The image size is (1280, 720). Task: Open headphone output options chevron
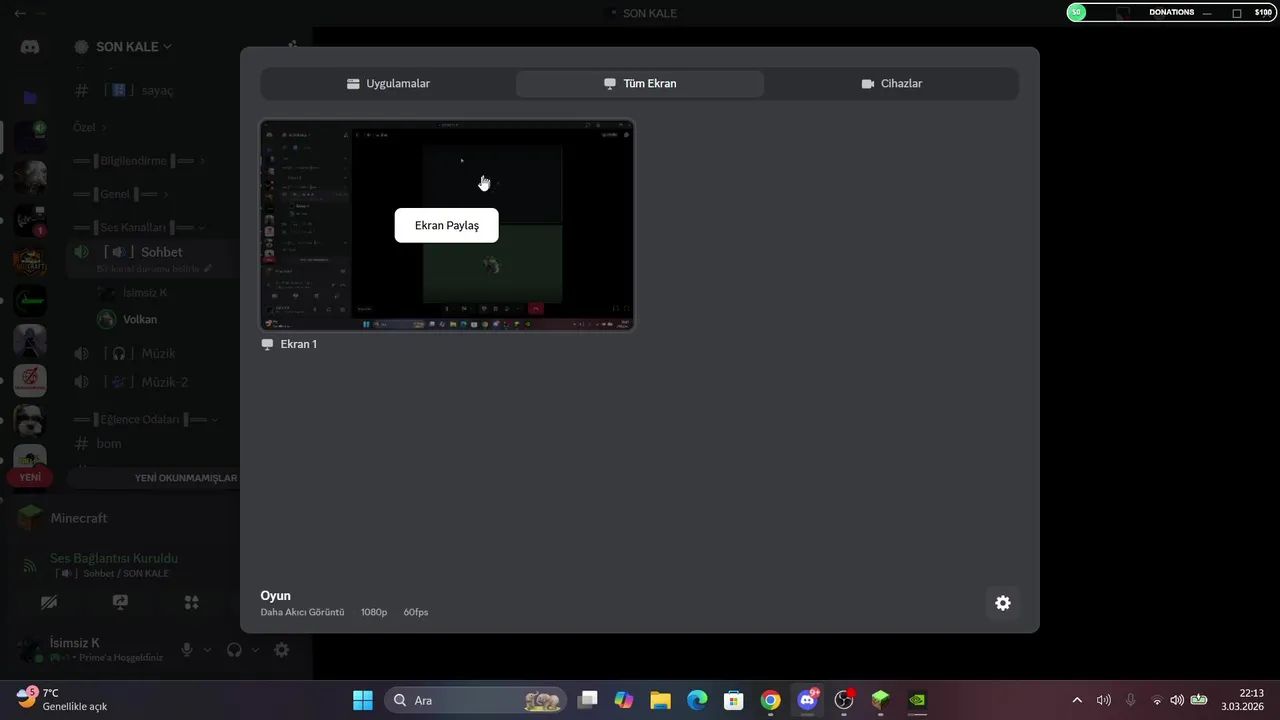pyautogui.click(x=255, y=650)
